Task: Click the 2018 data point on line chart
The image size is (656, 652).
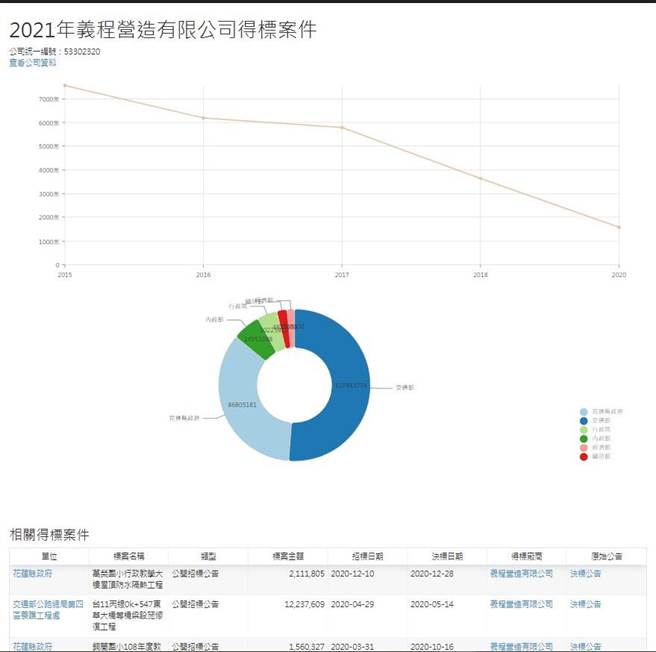Action: (x=480, y=179)
